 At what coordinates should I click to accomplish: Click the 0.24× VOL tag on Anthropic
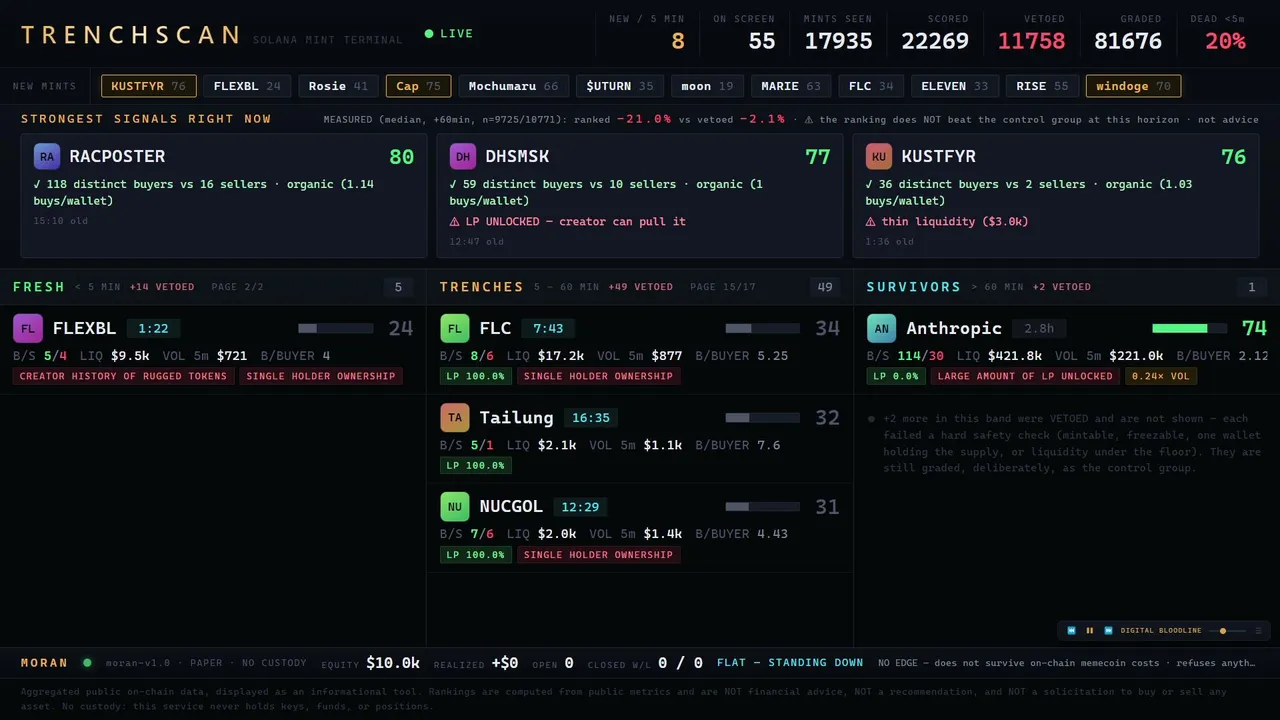[x=1161, y=376]
